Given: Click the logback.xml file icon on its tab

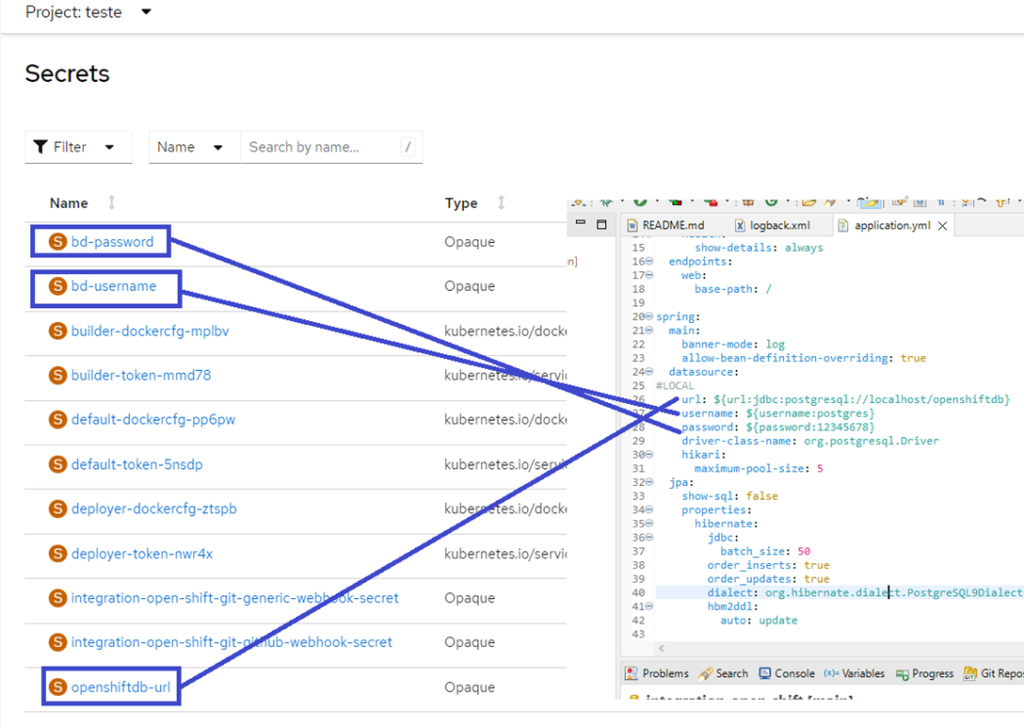Looking at the screenshot, I should [740, 225].
